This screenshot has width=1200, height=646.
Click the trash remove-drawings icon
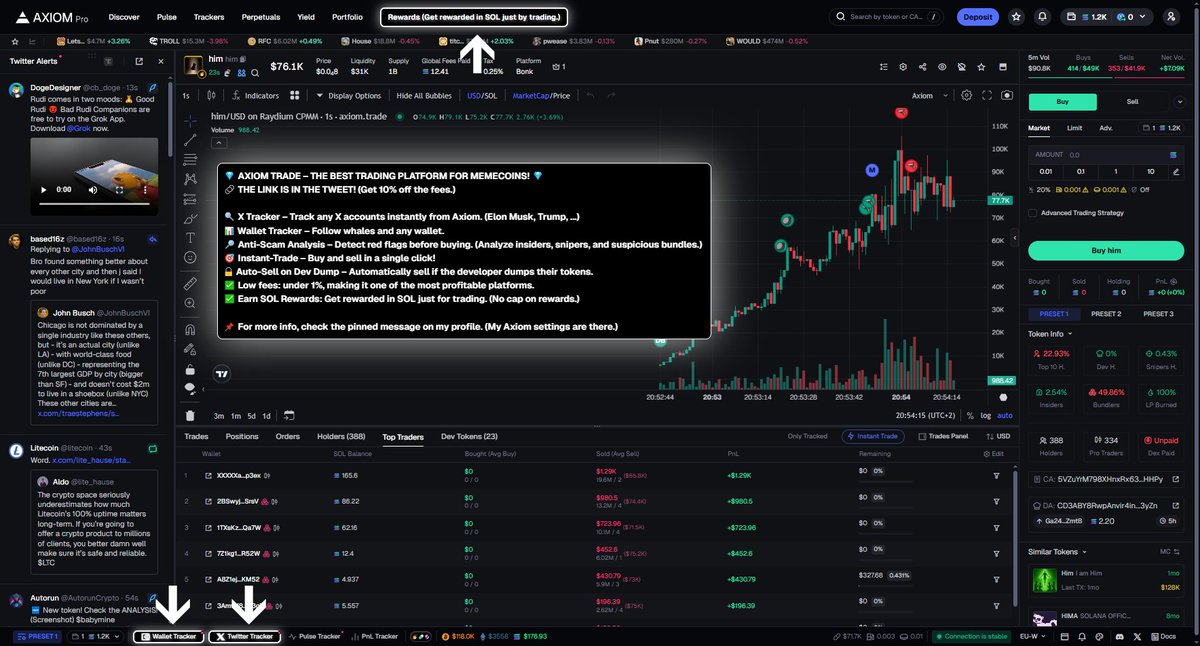pyautogui.click(x=190, y=415)
